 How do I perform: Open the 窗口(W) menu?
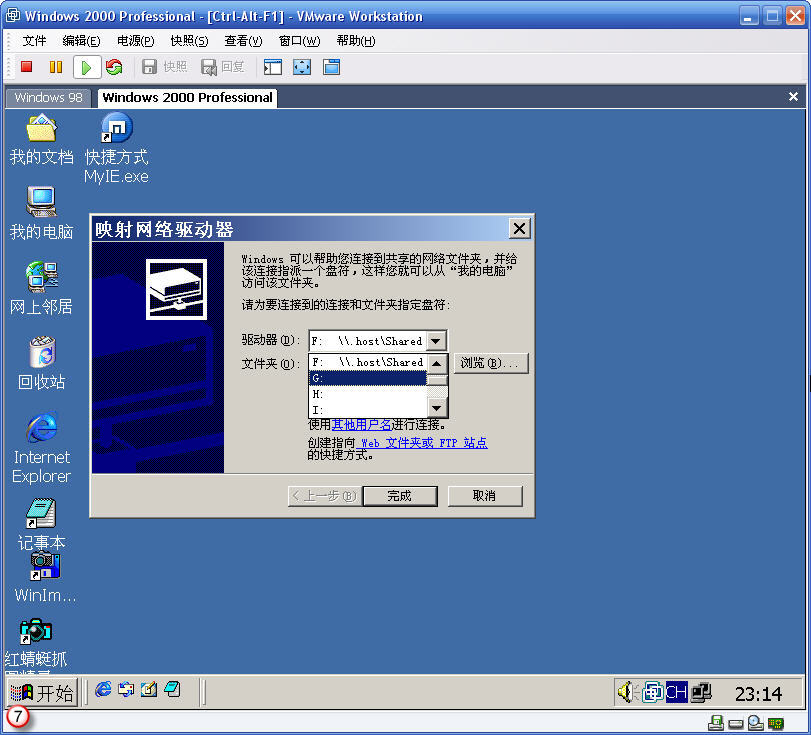tap(299, 41)
